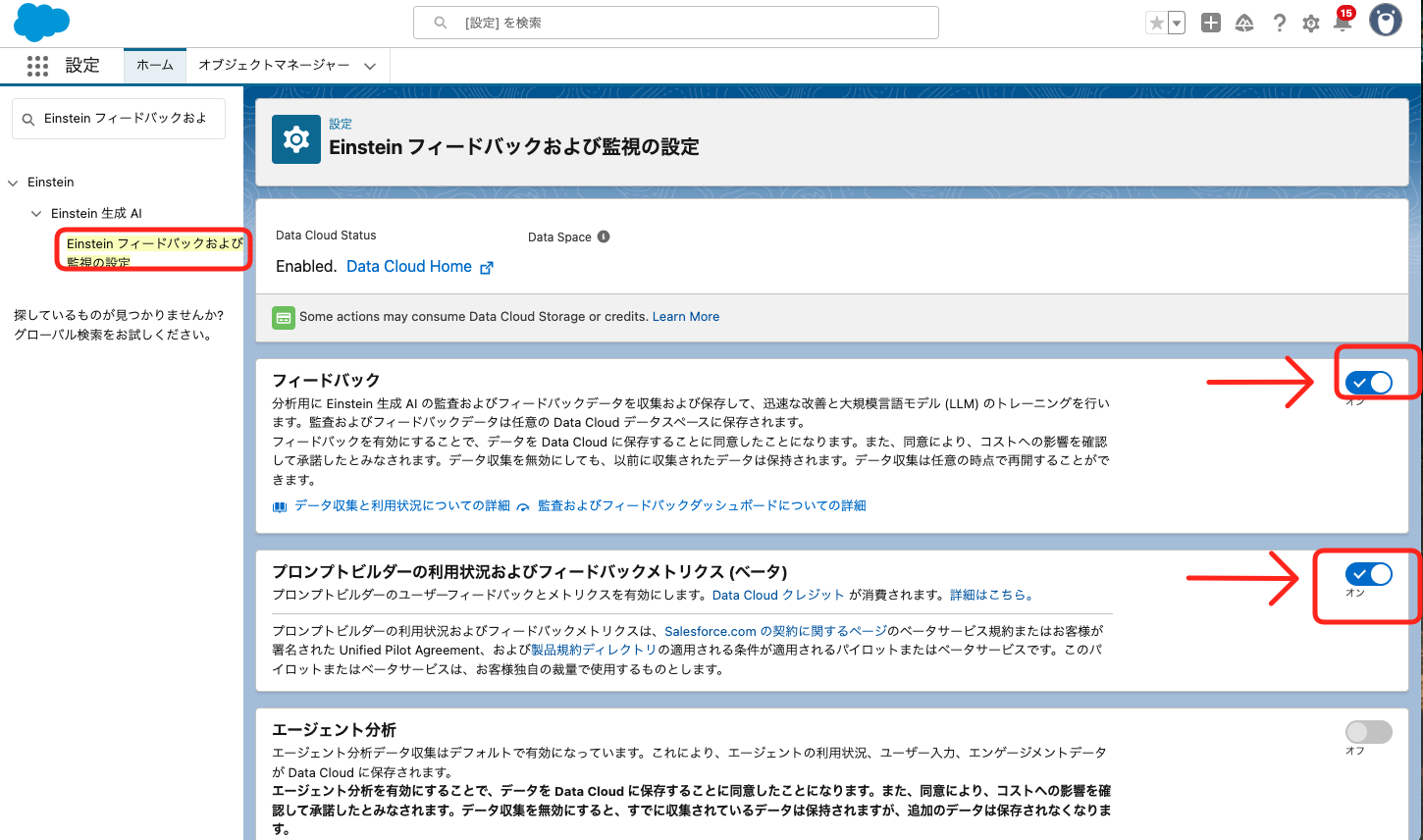1423x840 pixels.
Task: Turn on the エージェント分析 toggle
Action: pyautogui.click(x=1369, y=732)
